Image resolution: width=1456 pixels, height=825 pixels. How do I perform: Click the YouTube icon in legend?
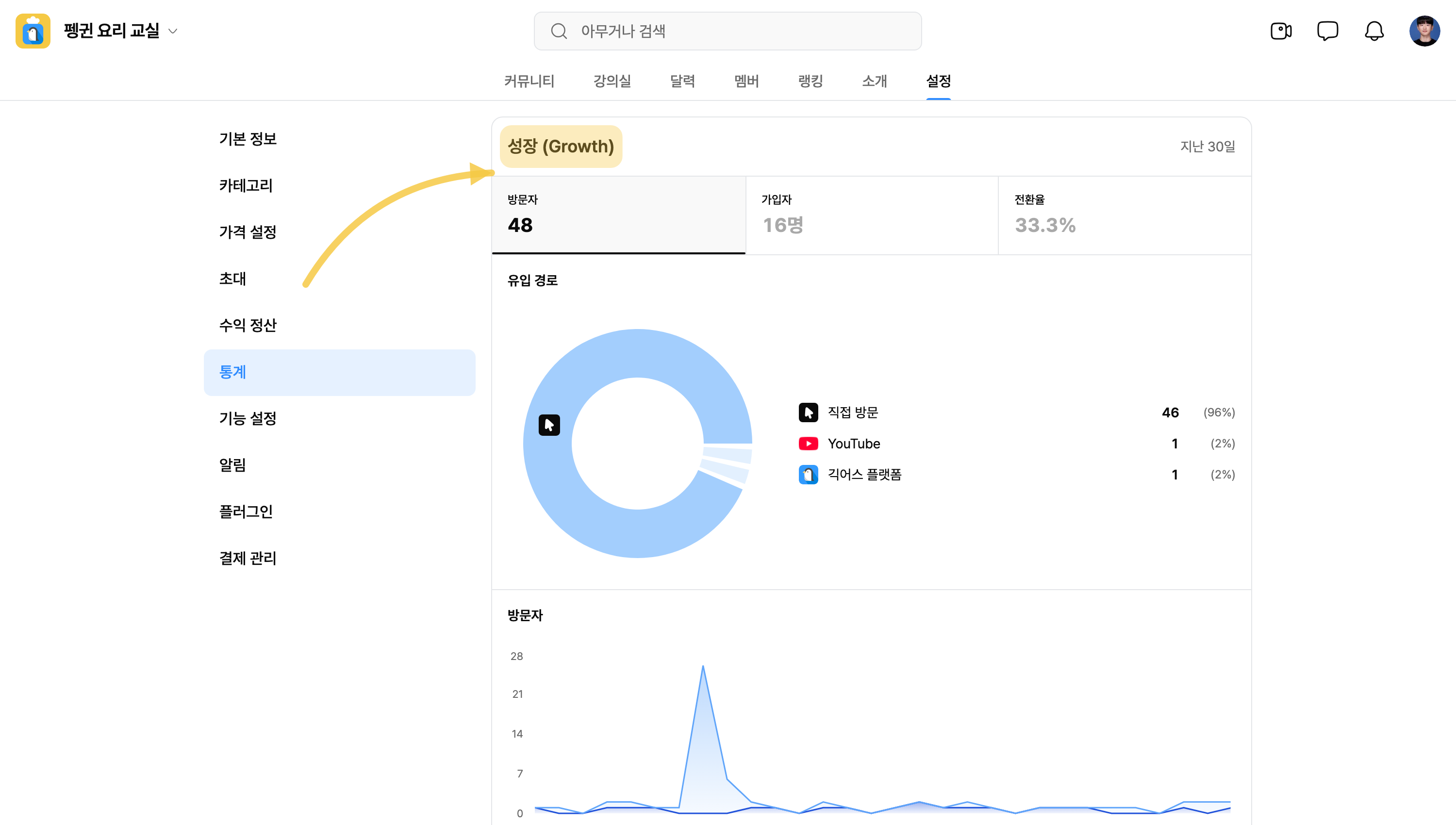coord(809,444)
